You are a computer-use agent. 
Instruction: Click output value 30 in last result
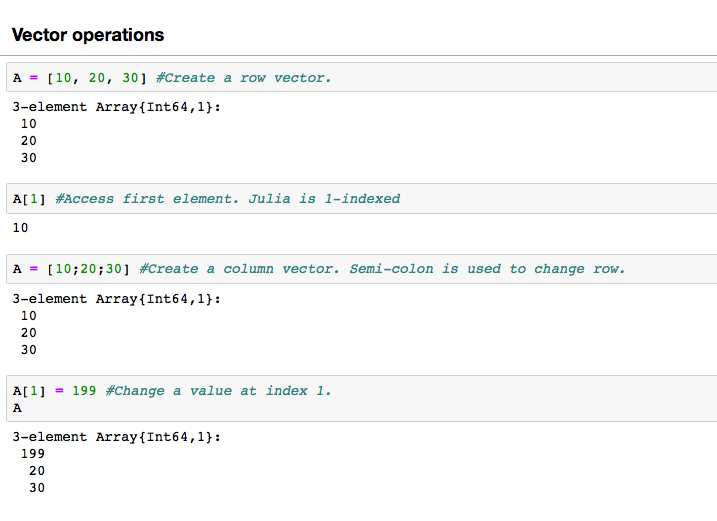(x=37, y=488)
